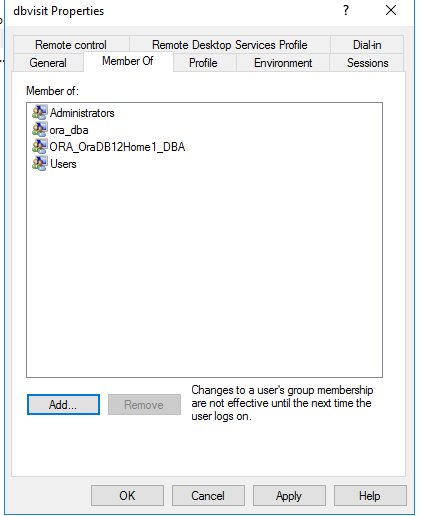
Task: Select the Administrators entry in list
Action: (x=82, y=113)
